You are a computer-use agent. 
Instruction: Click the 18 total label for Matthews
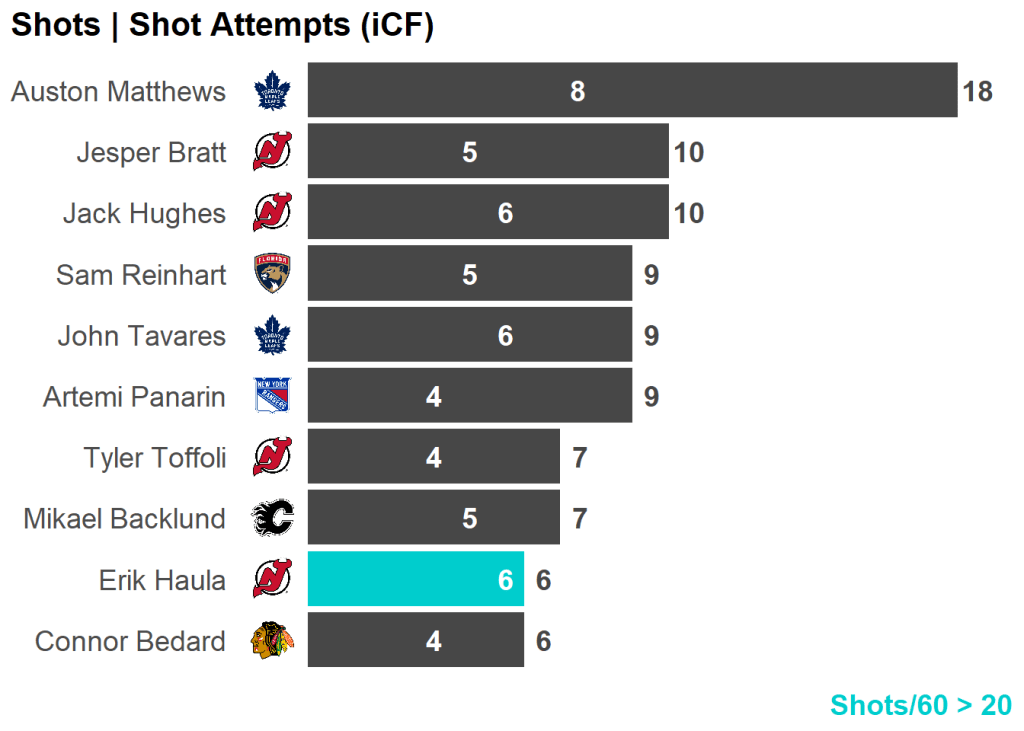click(977, 92)
